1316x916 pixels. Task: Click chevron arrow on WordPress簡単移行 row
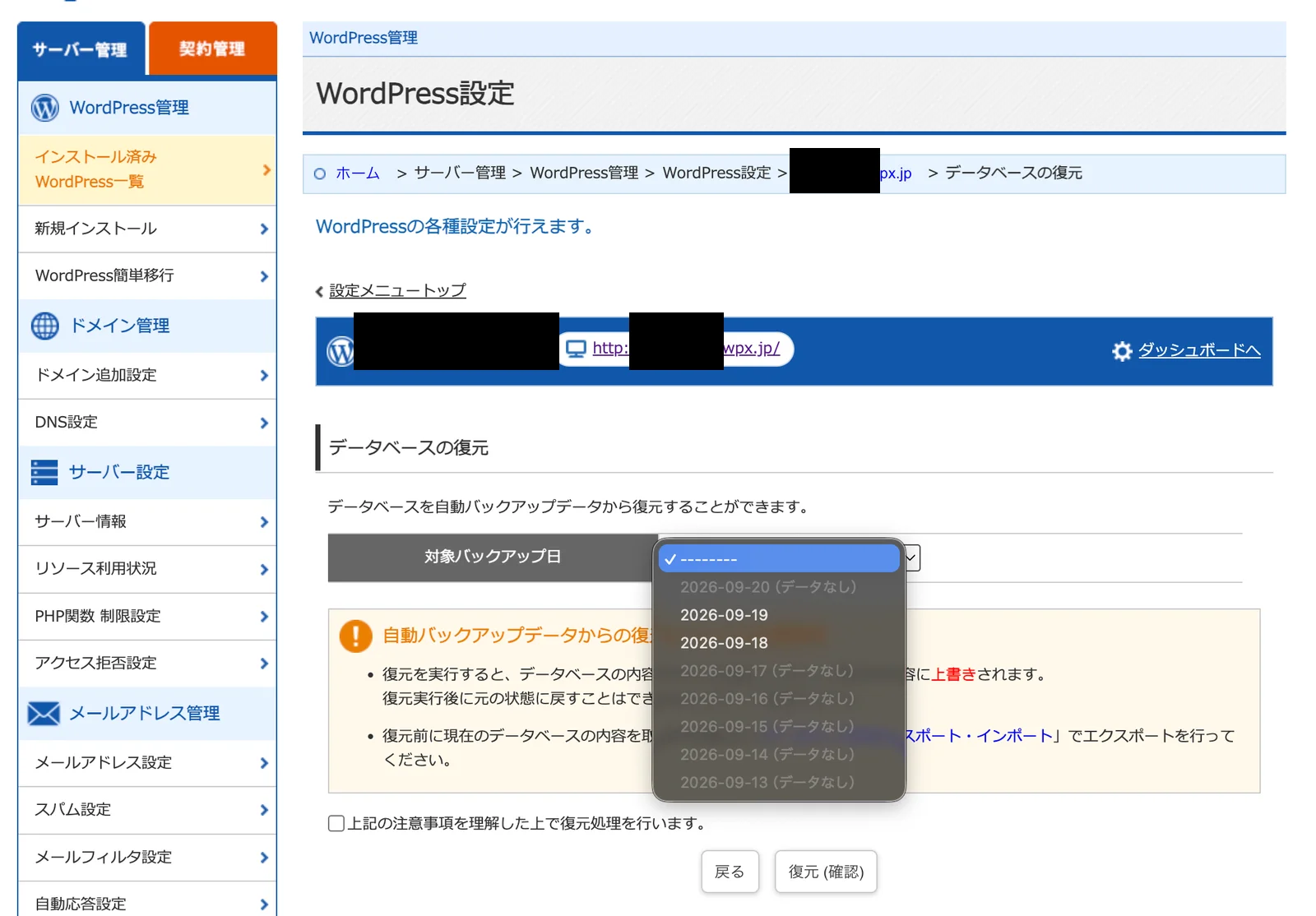pos(264,276)
